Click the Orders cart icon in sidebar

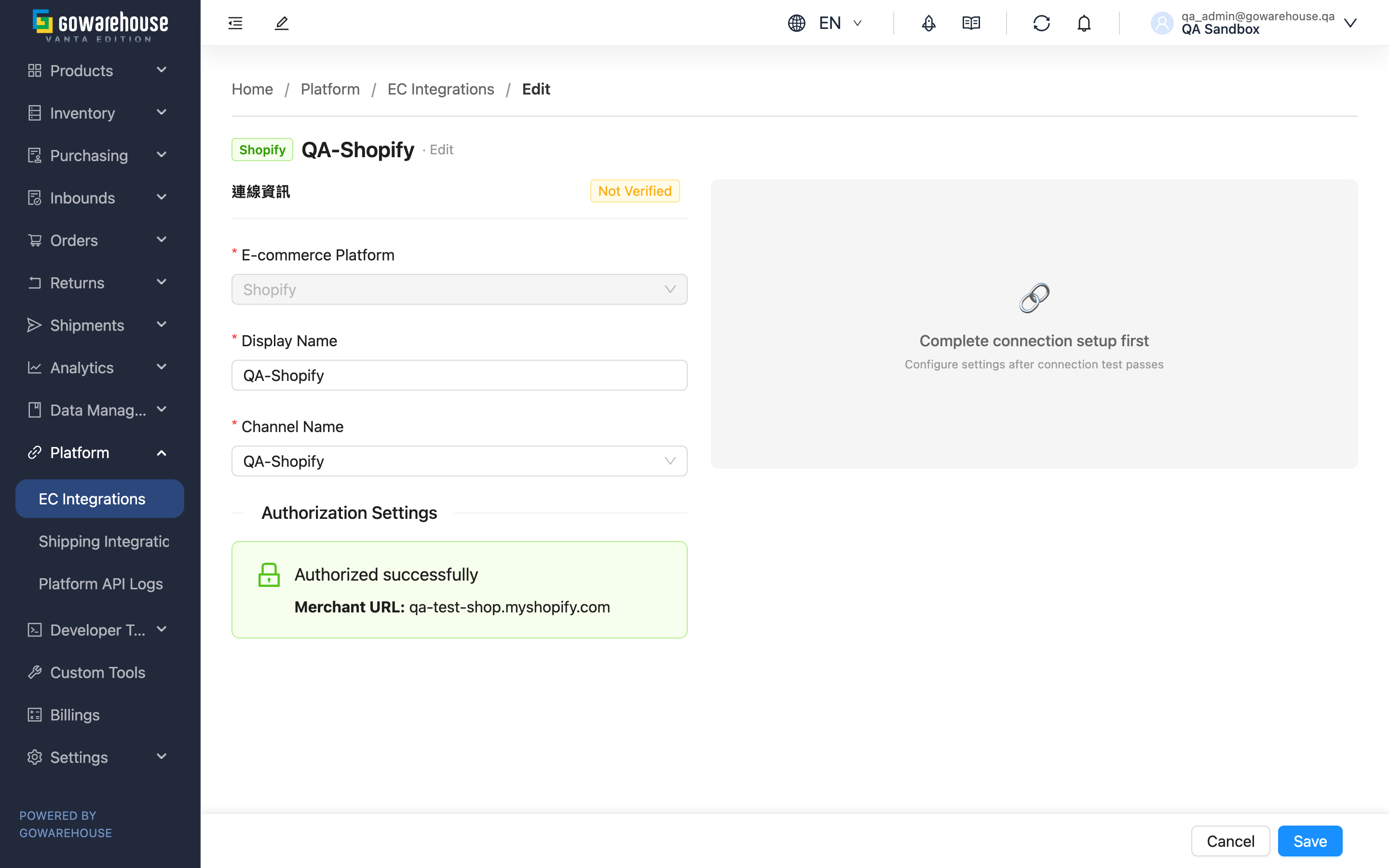pyautogui.click(x=34, y=241)
